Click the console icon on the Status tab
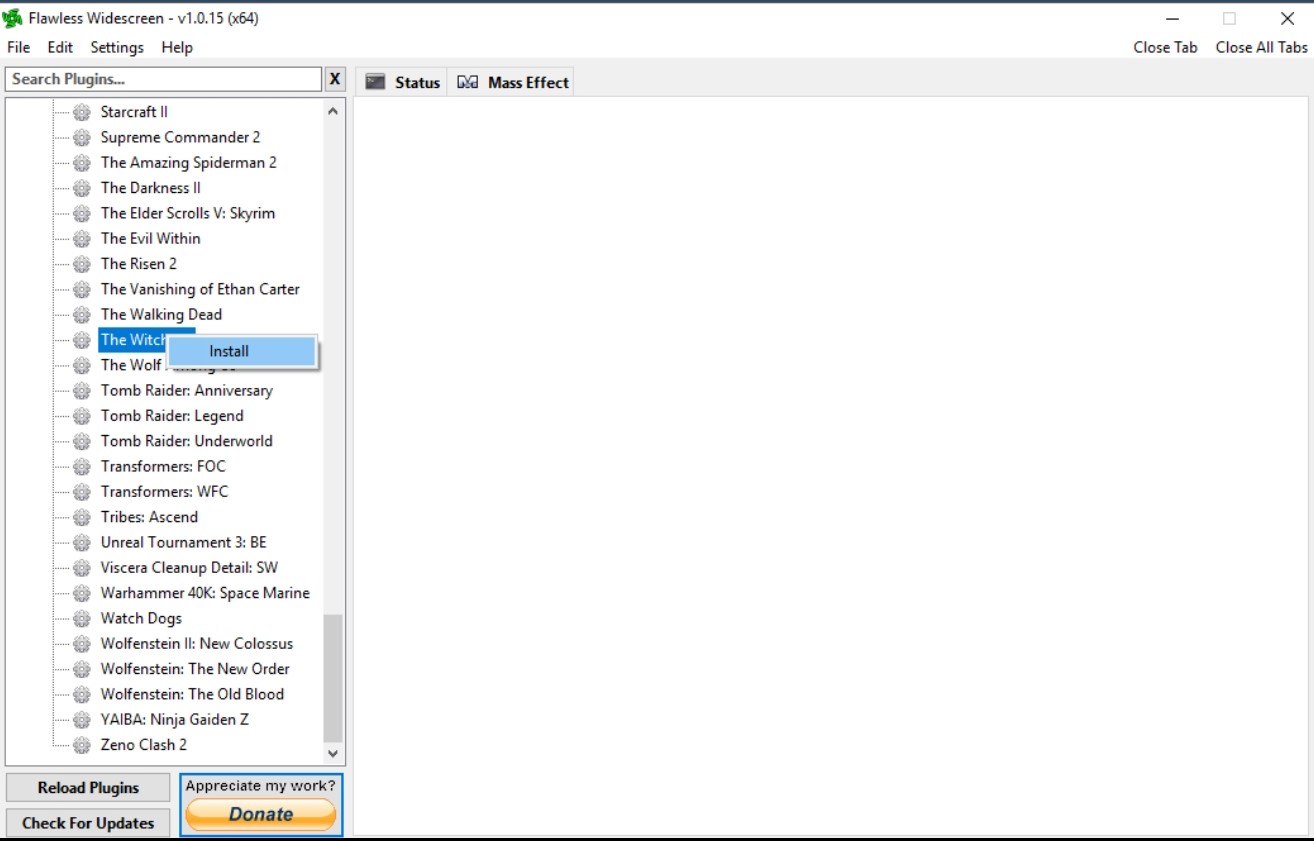 [375, 82]
